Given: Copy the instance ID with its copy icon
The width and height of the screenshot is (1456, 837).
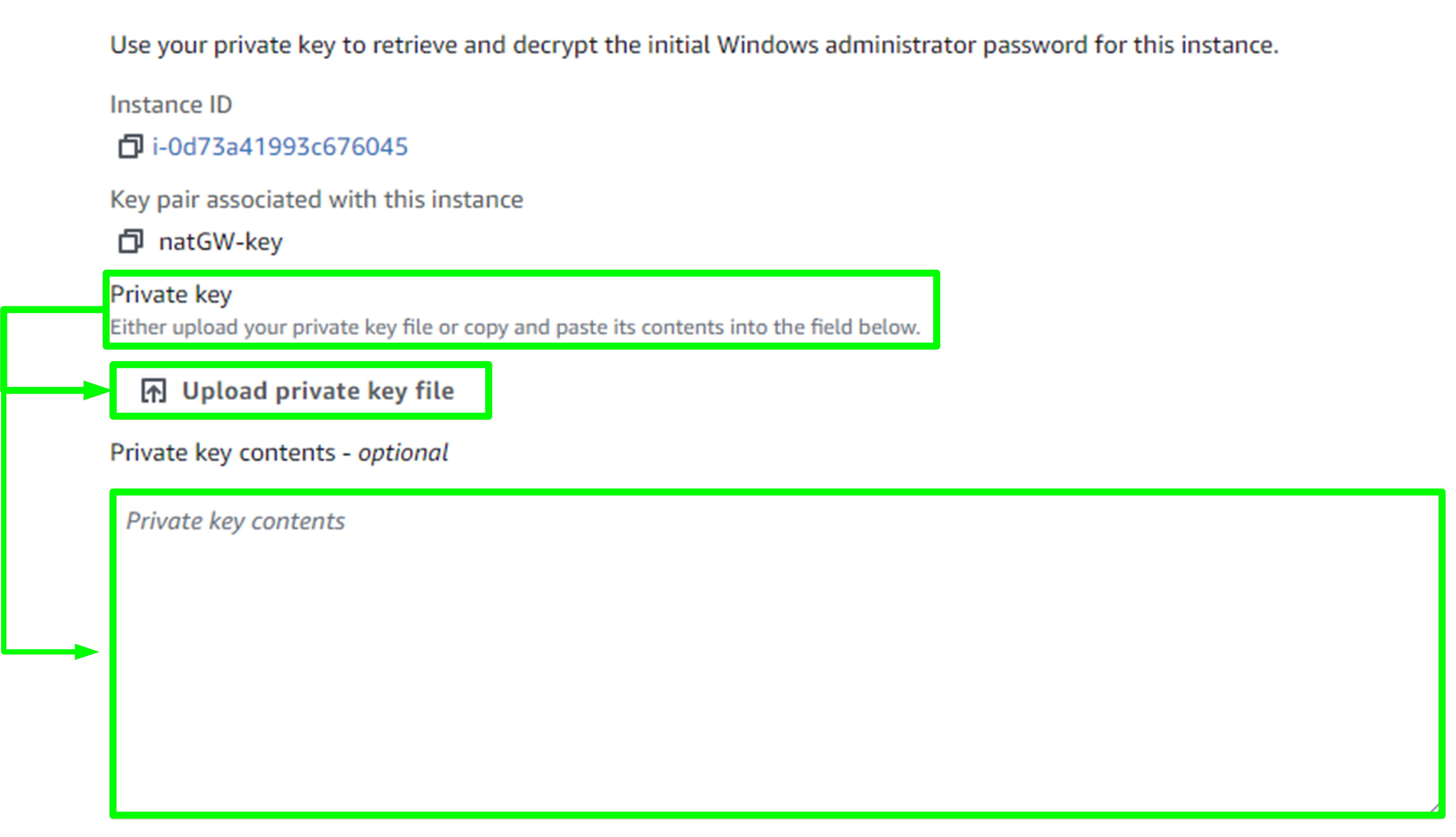Looking at the screenshot, I should coord(130,147).
